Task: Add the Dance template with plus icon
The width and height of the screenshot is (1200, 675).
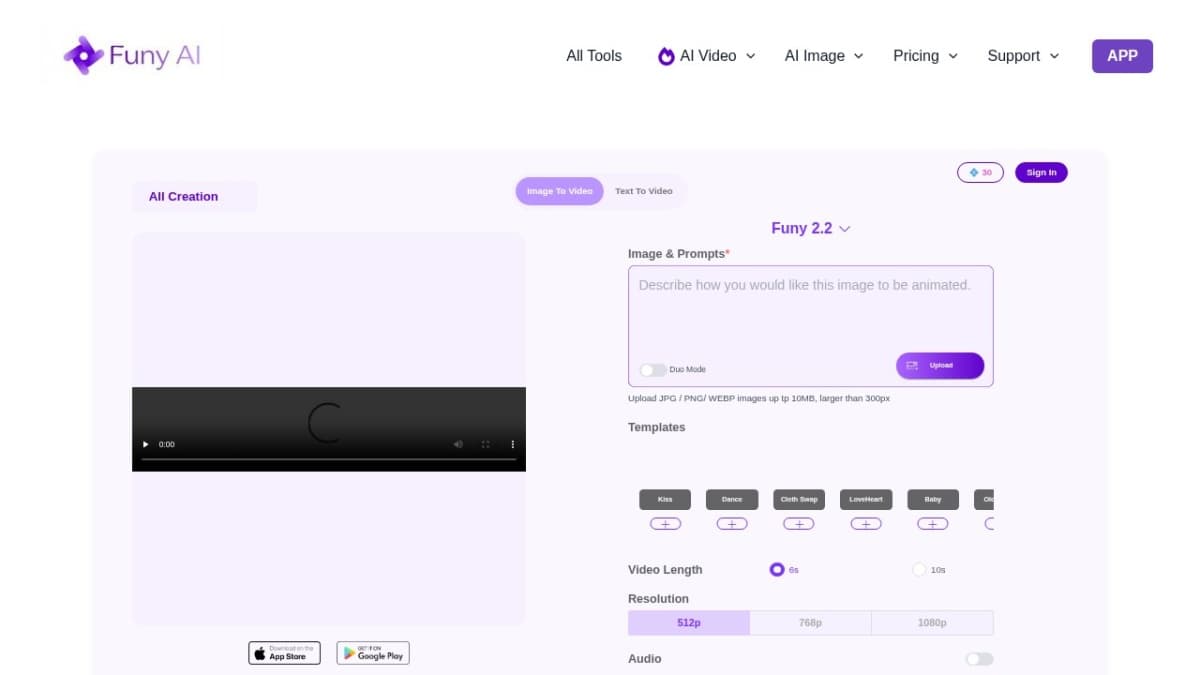Action: tap(732, 524)
